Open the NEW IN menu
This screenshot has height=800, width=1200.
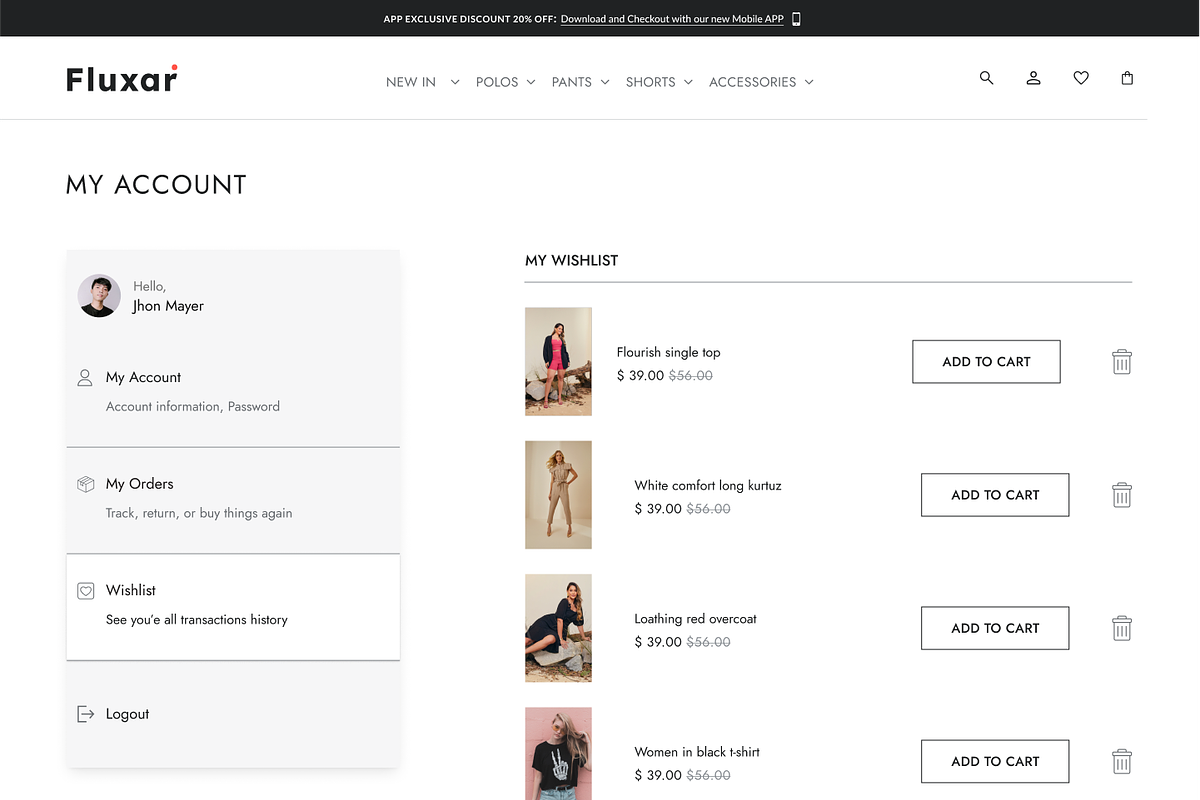[x=411, y=82]
